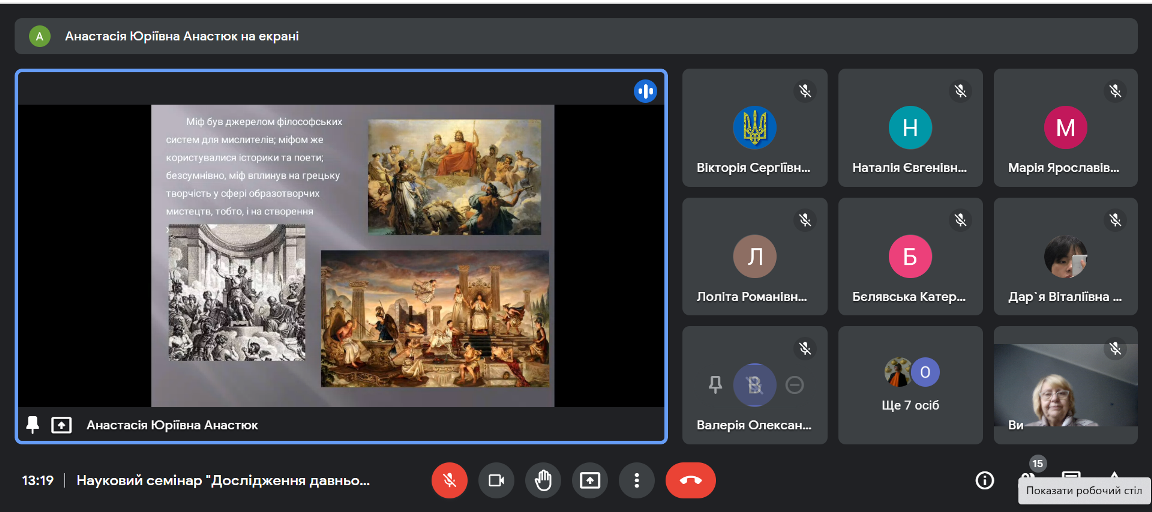
Task: Click the audio indicator on the presentation tile
Action: pyautogui.click(x=646, y=91)
